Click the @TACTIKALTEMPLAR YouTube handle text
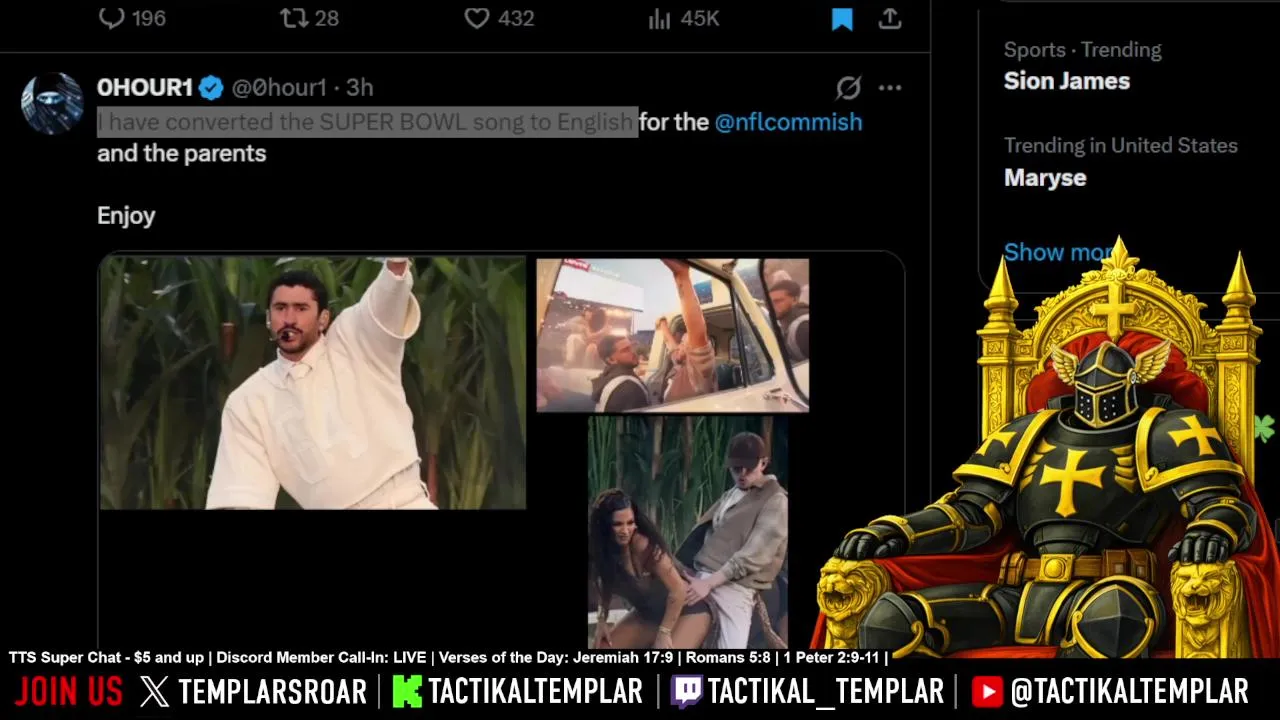Image resolution: width=1280 pixels, height=720 pixels. click(1129, 691)
